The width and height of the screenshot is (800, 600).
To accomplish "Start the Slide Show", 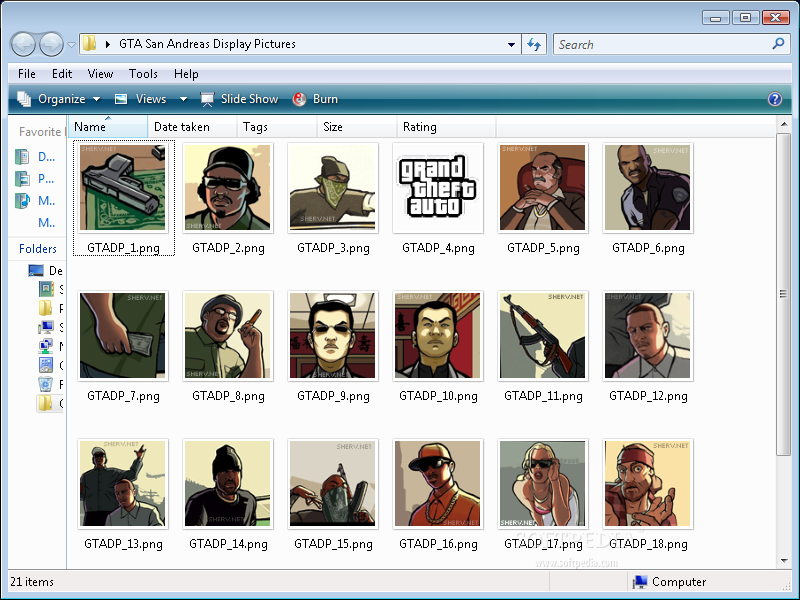I will point(239,99).
